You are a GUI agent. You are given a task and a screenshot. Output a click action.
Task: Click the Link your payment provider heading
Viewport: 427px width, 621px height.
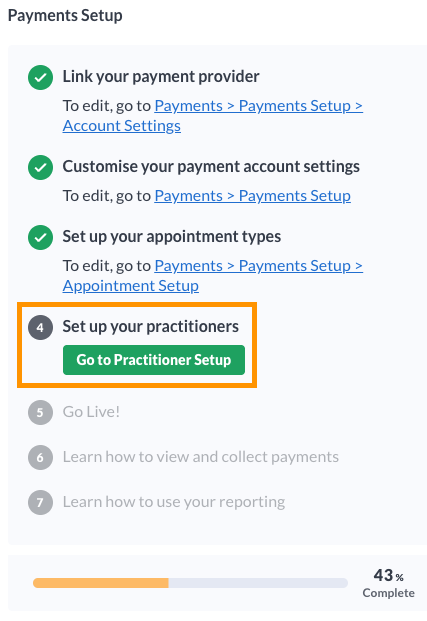[161, 76]
